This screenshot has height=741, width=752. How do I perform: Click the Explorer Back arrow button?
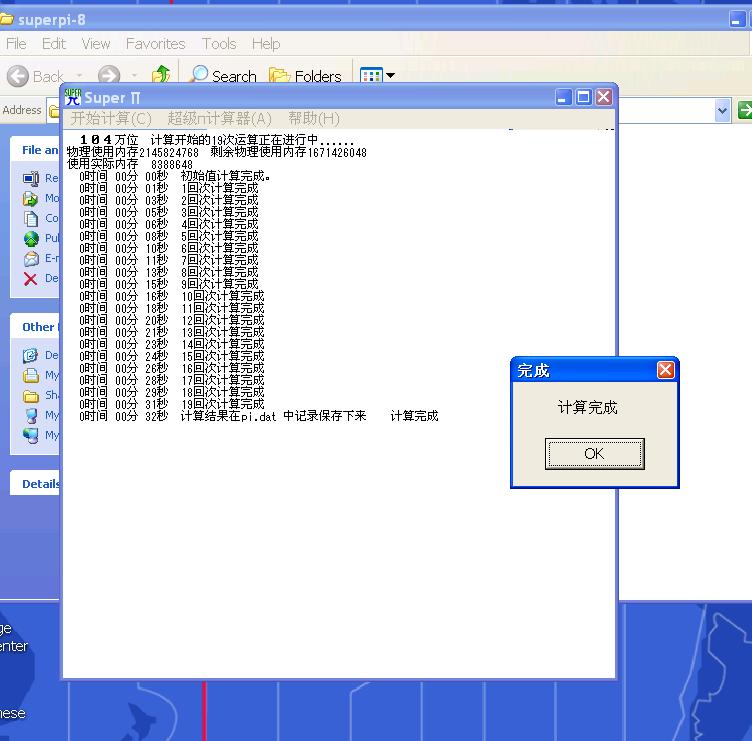18,76
